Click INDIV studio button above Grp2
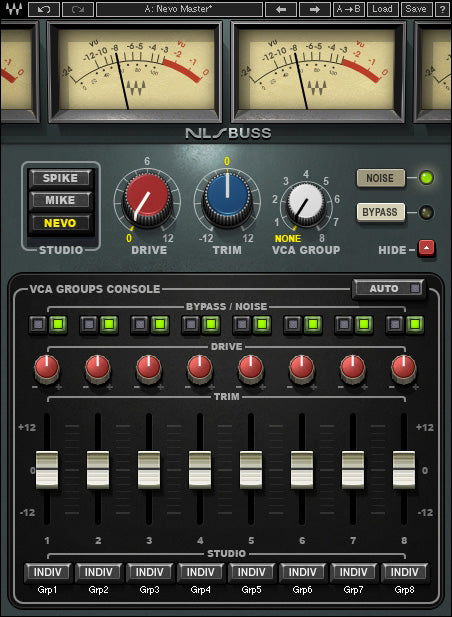The height and width of the screenshot is (617, 452). 99,572
